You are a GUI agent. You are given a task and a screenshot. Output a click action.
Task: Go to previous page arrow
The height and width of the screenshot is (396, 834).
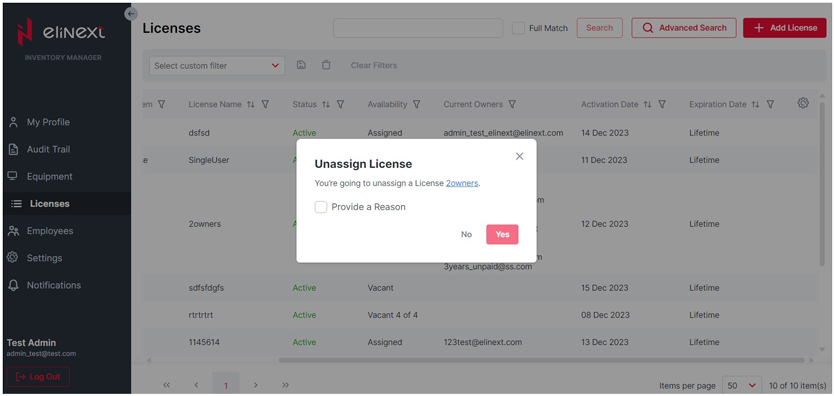196,385
